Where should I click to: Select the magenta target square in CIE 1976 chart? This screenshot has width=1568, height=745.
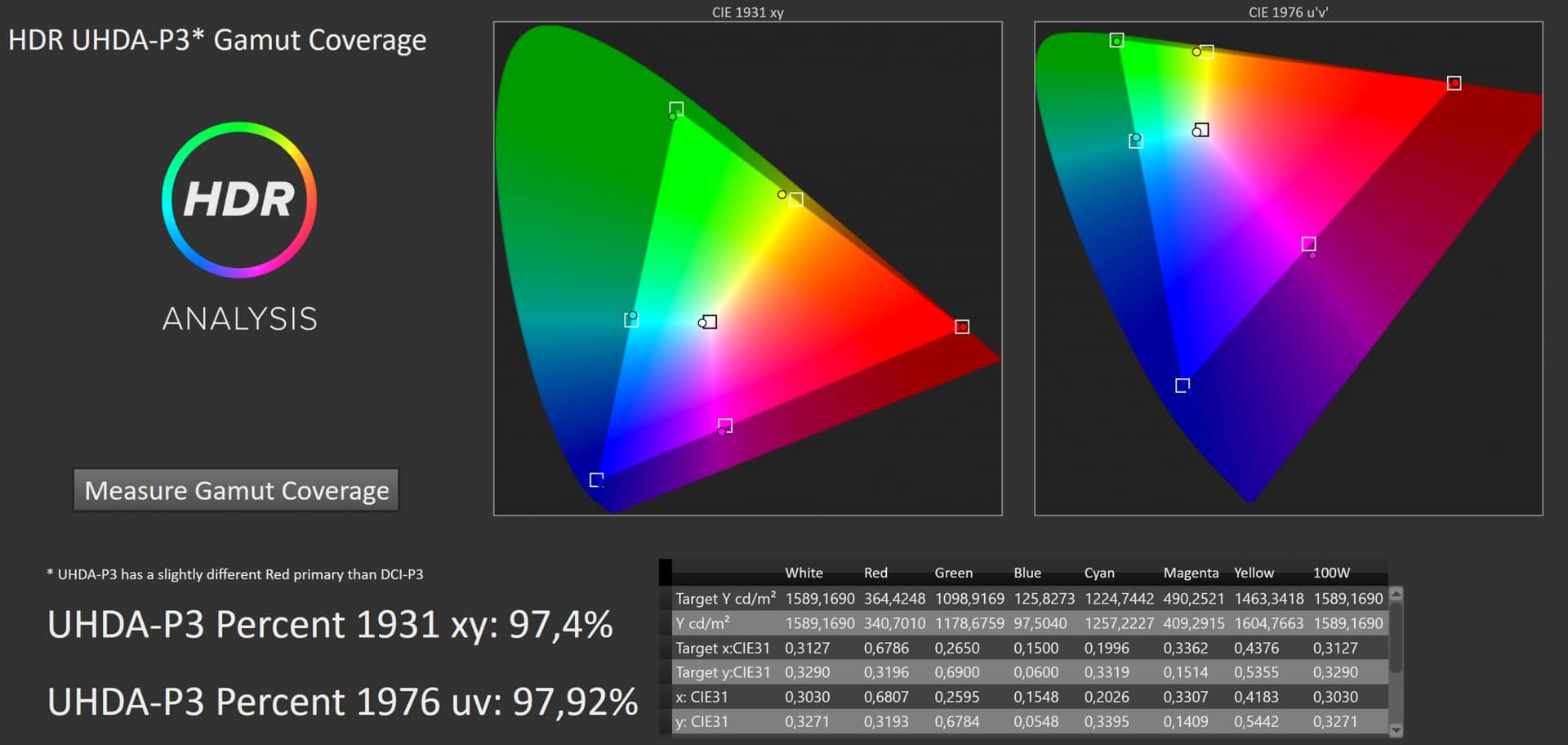[1308, 243]
